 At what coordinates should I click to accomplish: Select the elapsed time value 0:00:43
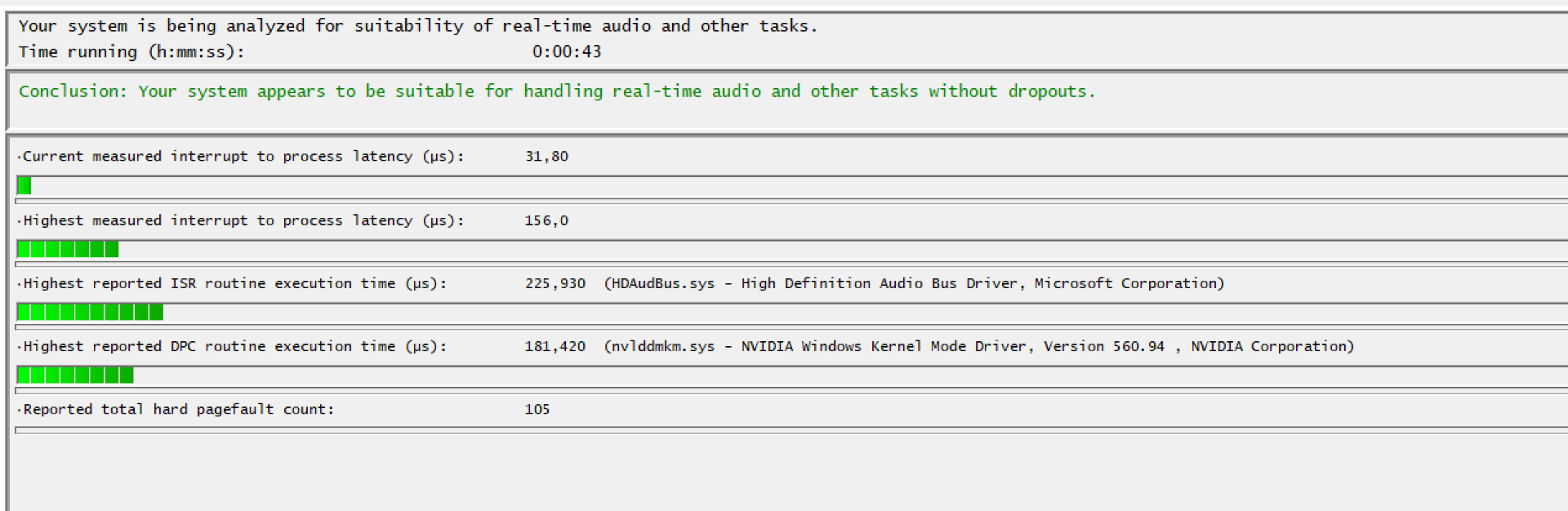click(567, 52)
